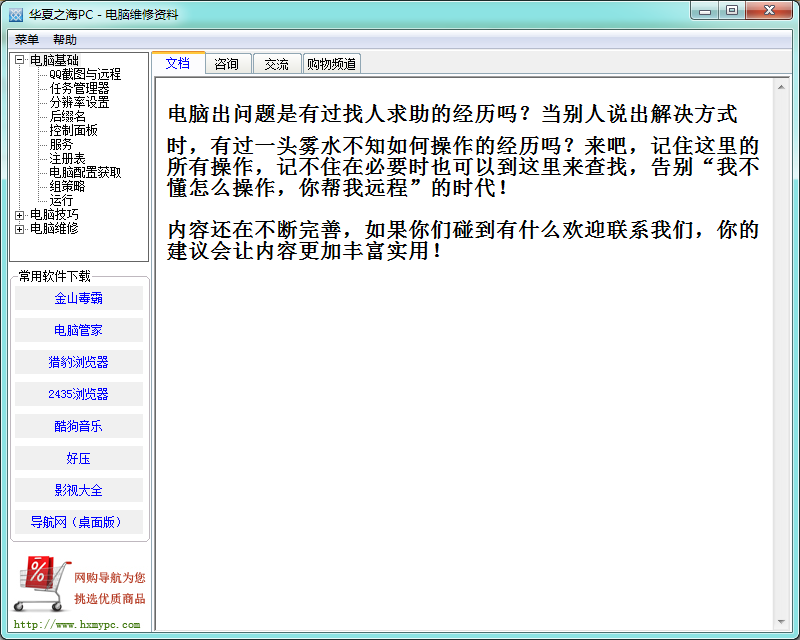
Task: Expand the 电脑技巧 tree node
Action: pyautogui.click(x=19, y=215)
